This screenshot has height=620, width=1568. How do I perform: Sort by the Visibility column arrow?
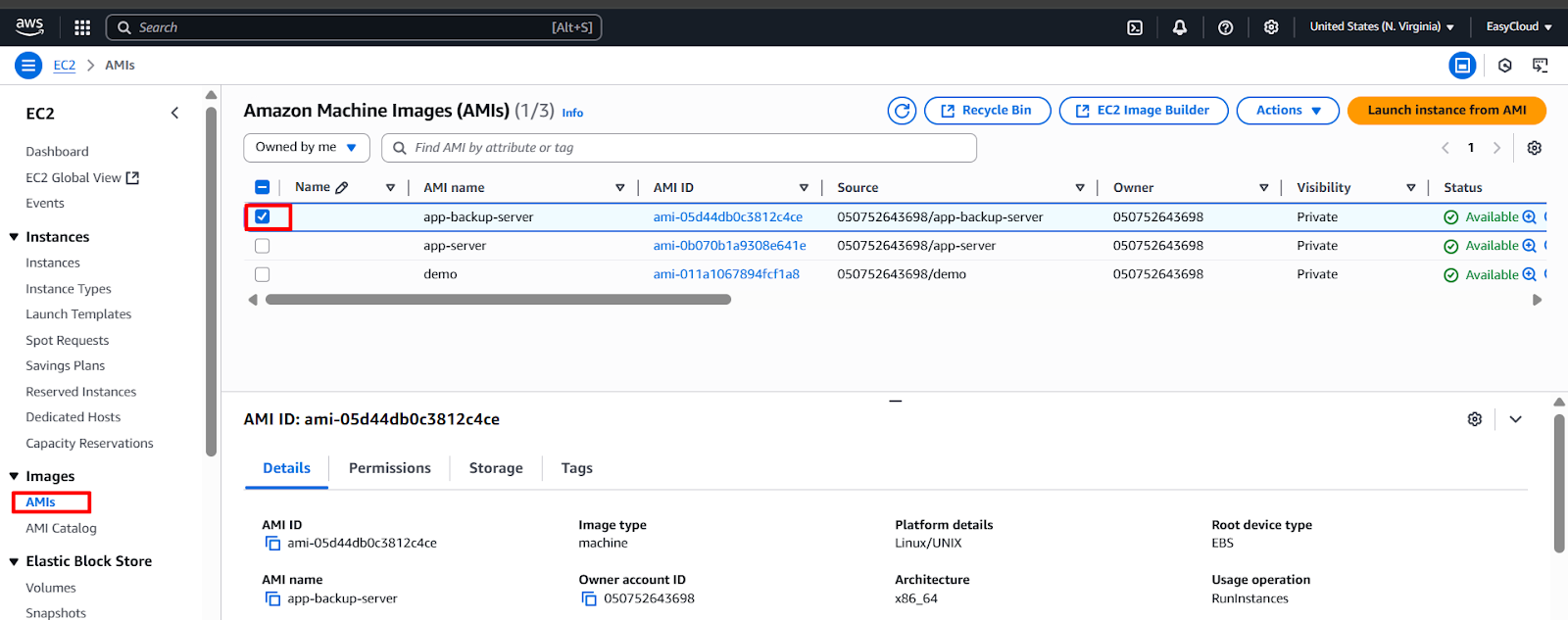[x=1410, y=188]
